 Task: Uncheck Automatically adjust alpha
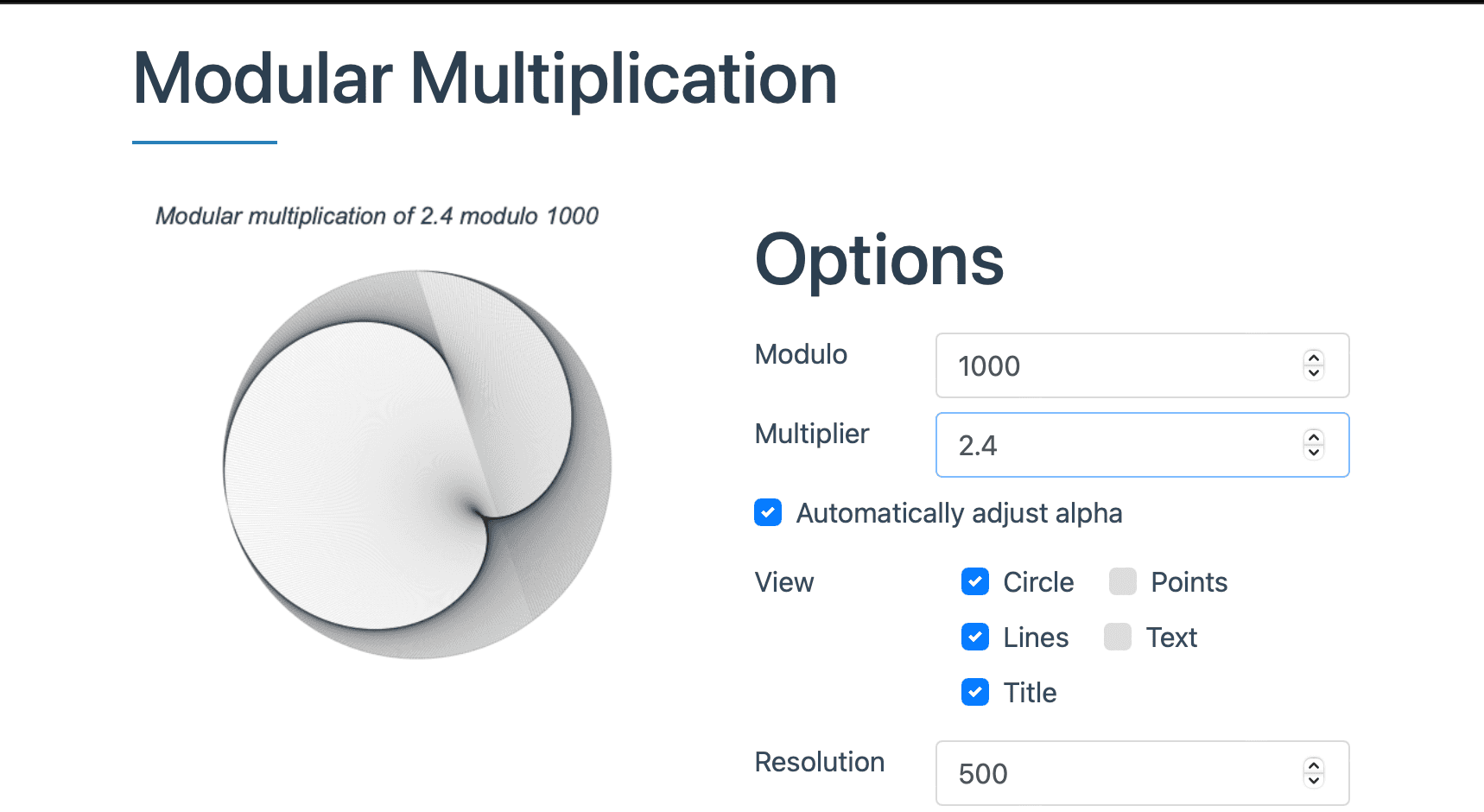pos(767,512)
